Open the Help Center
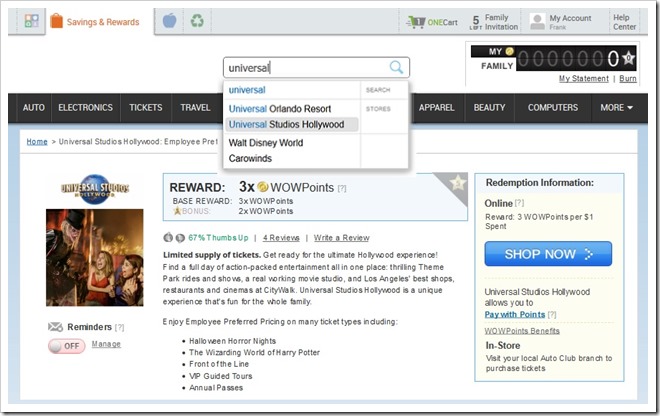 [624, 22]
